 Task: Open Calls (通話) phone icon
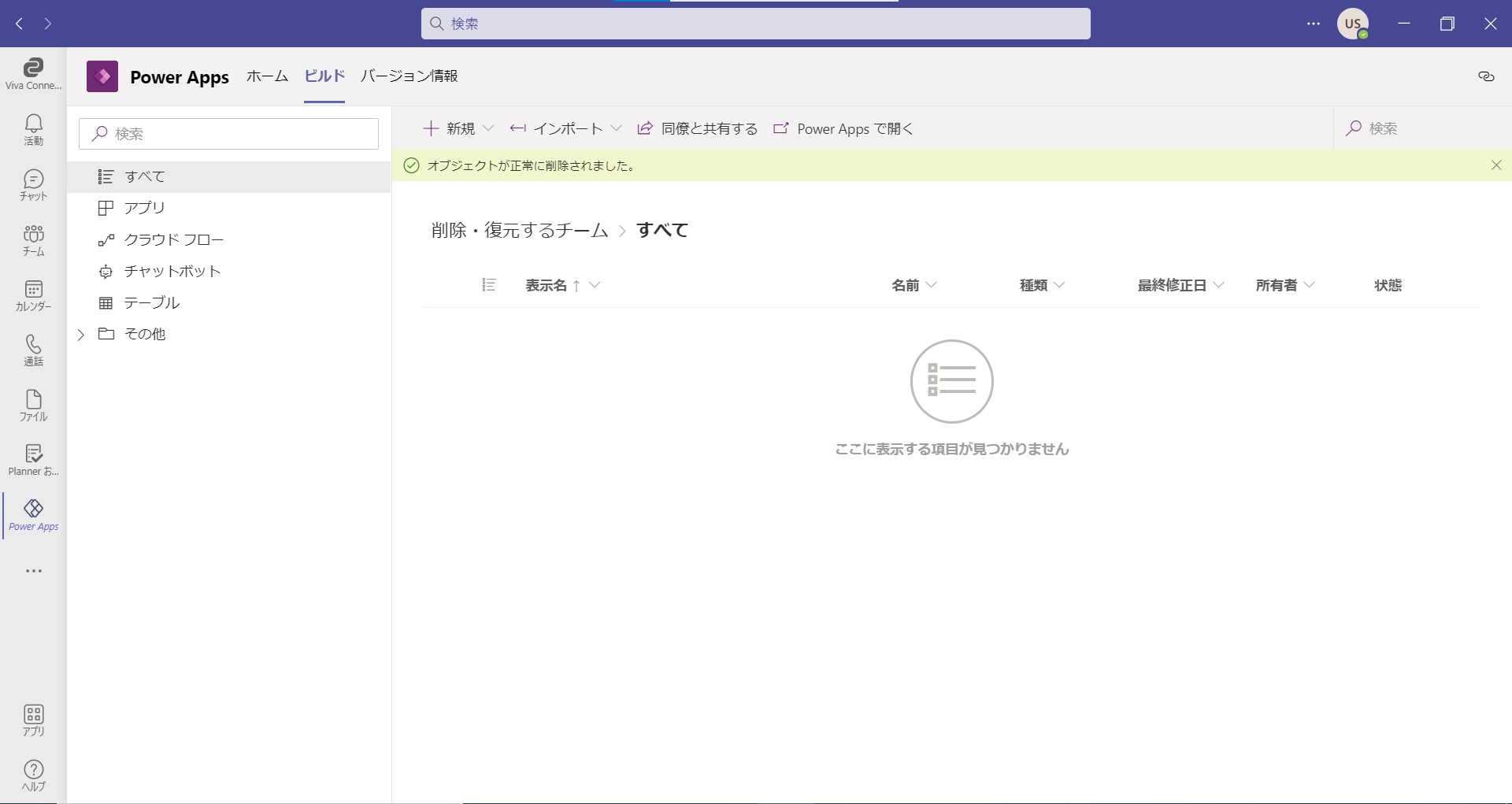click(33, 350)
